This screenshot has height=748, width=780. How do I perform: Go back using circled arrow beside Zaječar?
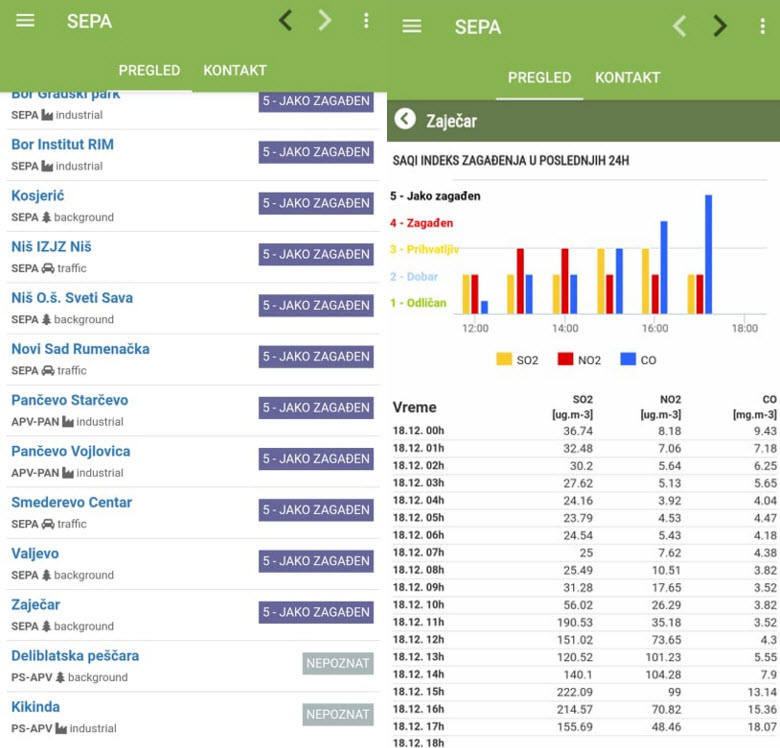point(405,120)
